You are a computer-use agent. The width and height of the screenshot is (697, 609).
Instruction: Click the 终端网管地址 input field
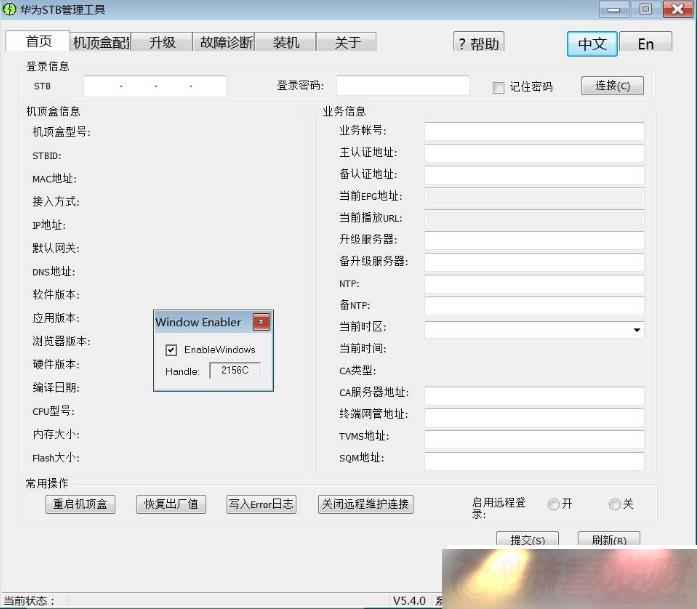(x=534, y=417)
